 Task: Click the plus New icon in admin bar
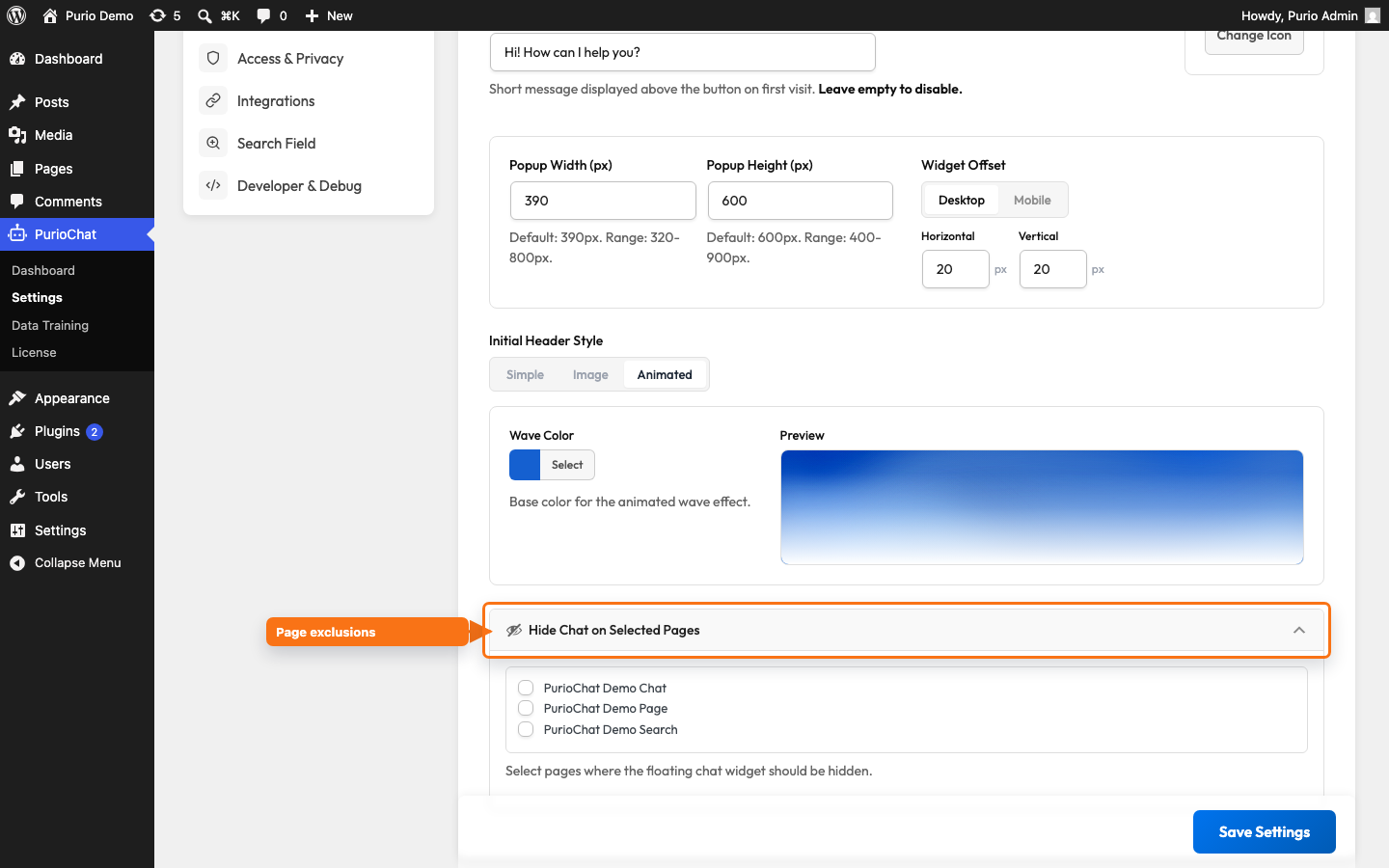[312, 15]
